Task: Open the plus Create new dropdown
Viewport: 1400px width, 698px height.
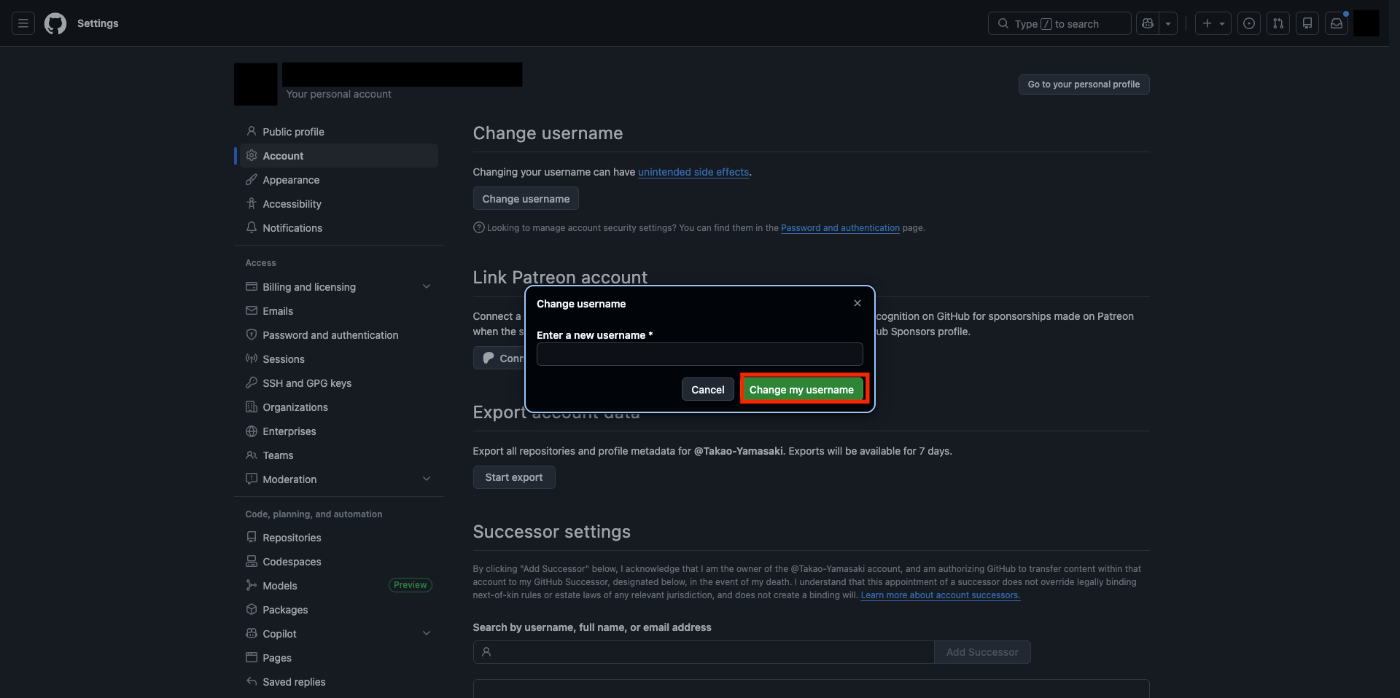Action: [x=1213, y=23]
